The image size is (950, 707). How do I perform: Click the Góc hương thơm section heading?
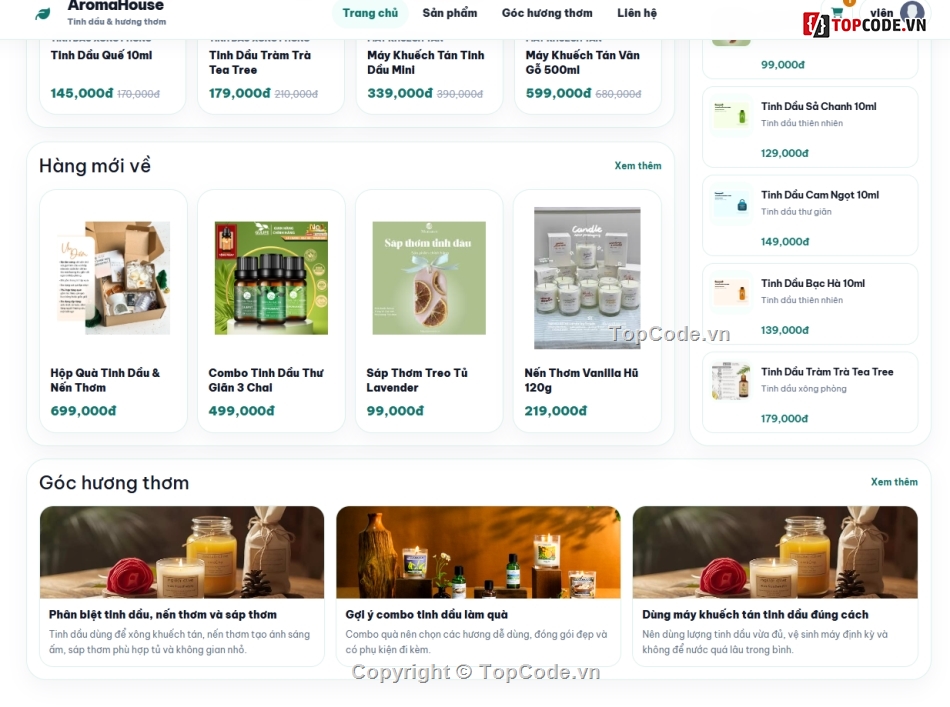click(x=114, y=483)
